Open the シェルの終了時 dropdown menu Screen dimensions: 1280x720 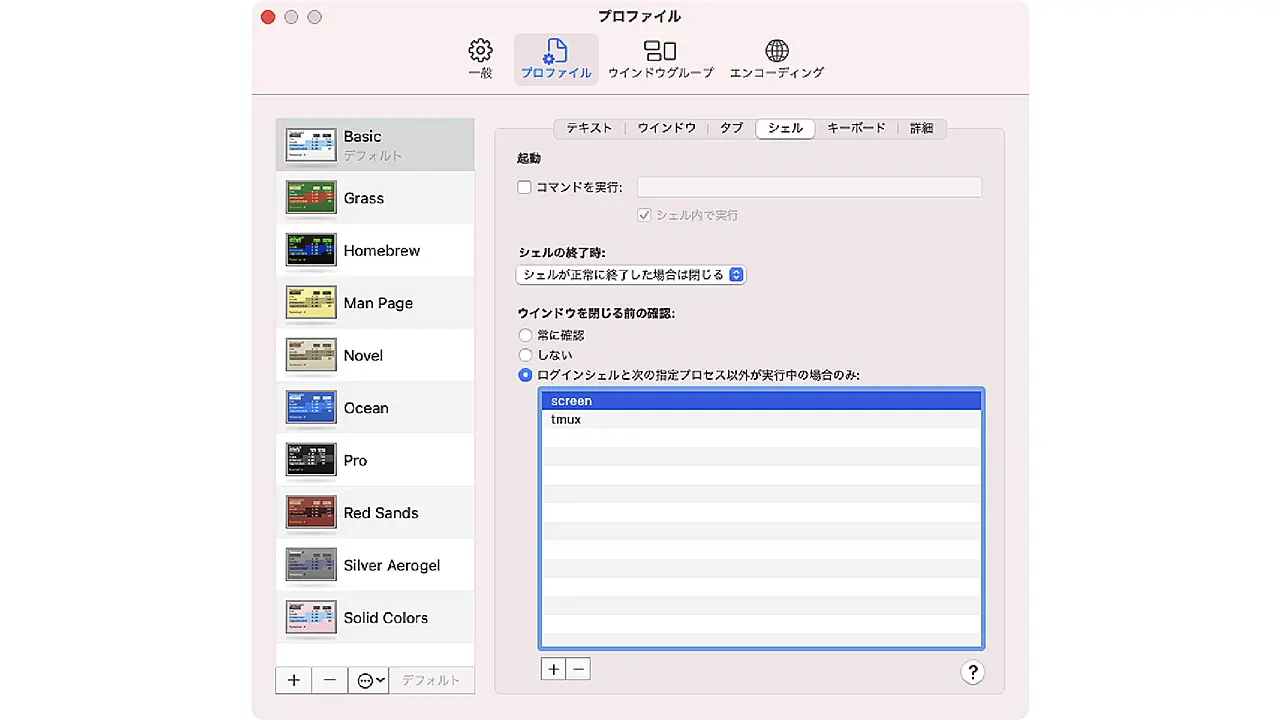tap(631, 274)
